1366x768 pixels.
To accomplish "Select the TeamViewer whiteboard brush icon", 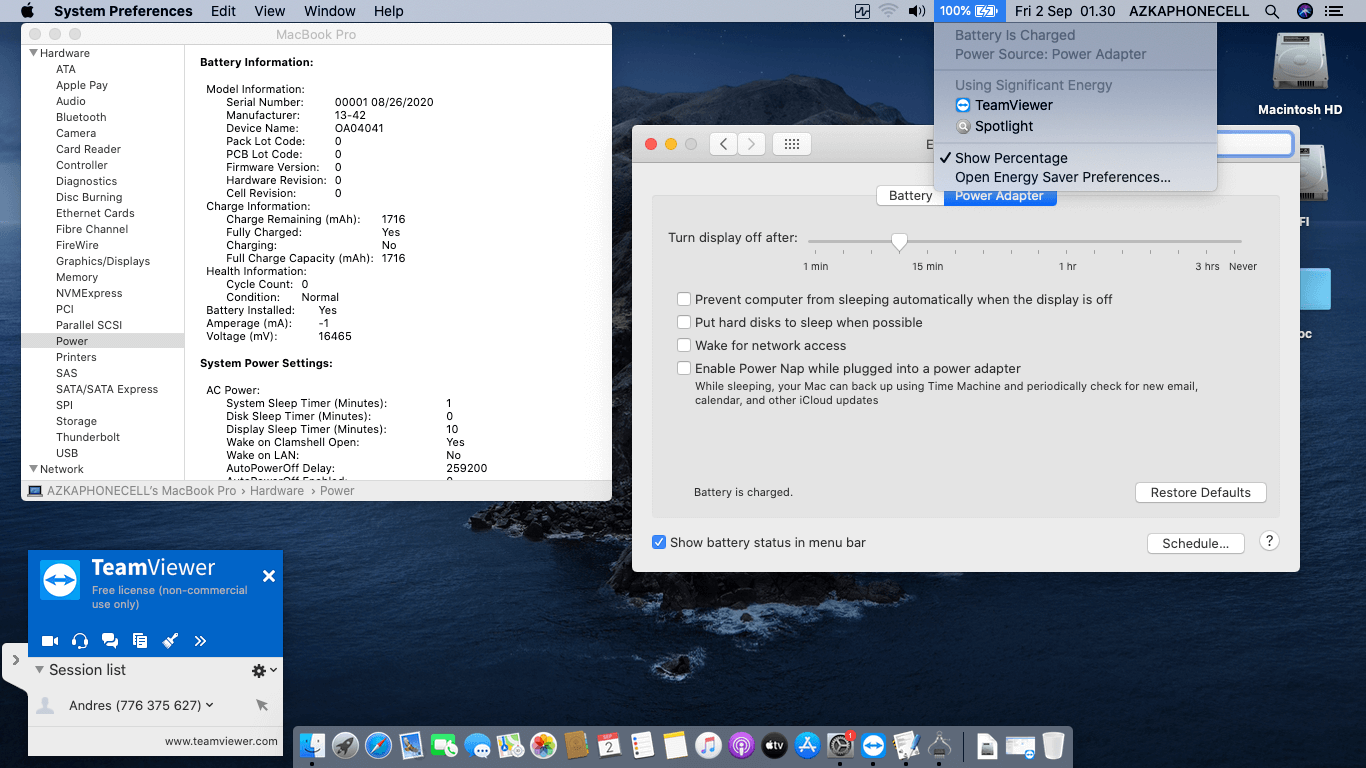I will click(170, 641).
